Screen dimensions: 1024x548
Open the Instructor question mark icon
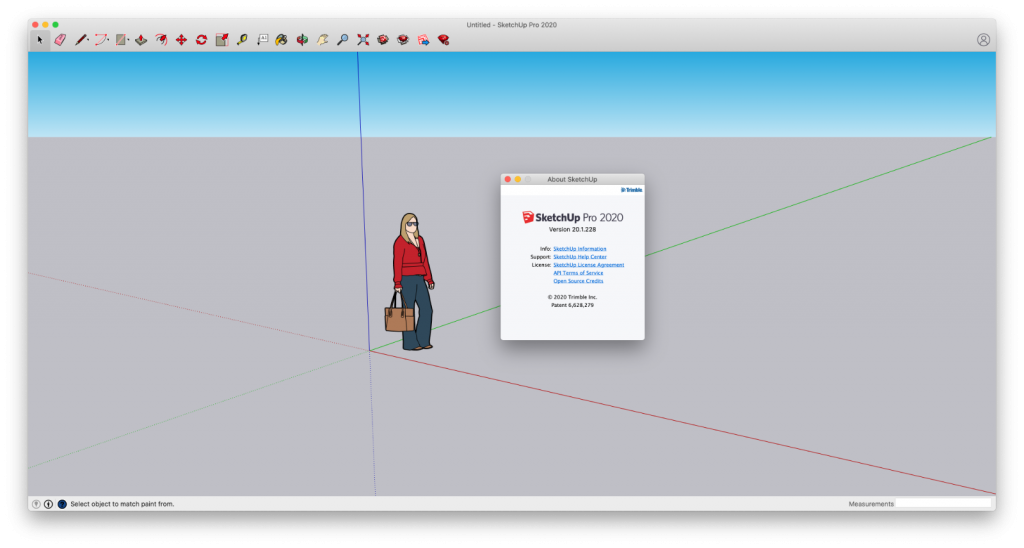point(62,504)
